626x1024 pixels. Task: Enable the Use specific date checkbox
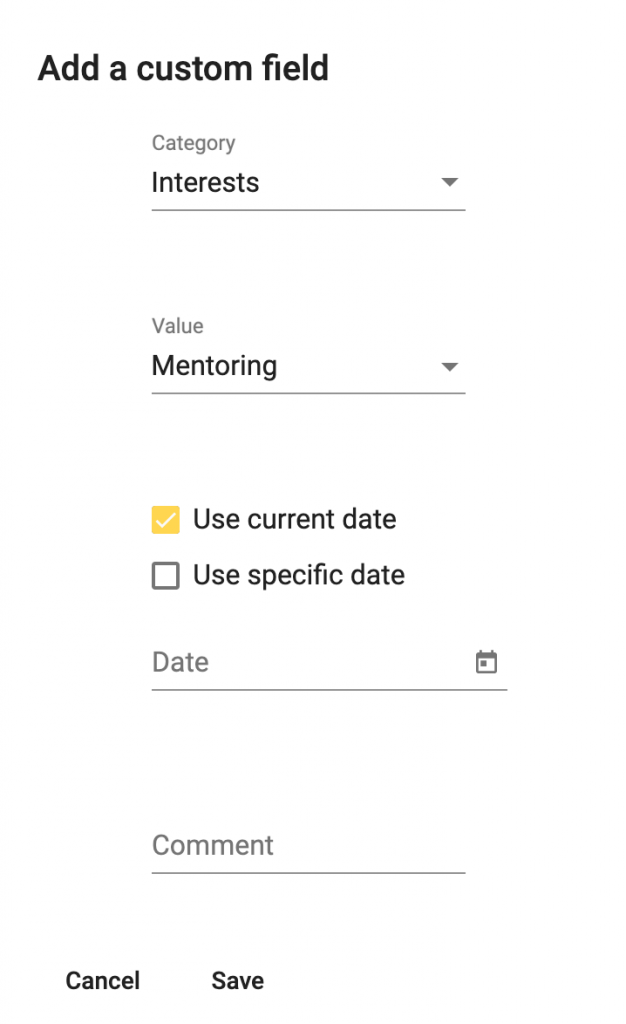click(166, 576)
